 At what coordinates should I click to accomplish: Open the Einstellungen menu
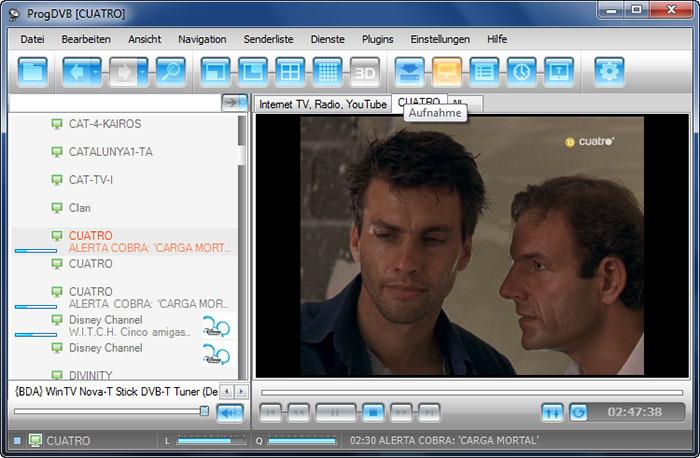pyautogui.click(x=440, y=39)
